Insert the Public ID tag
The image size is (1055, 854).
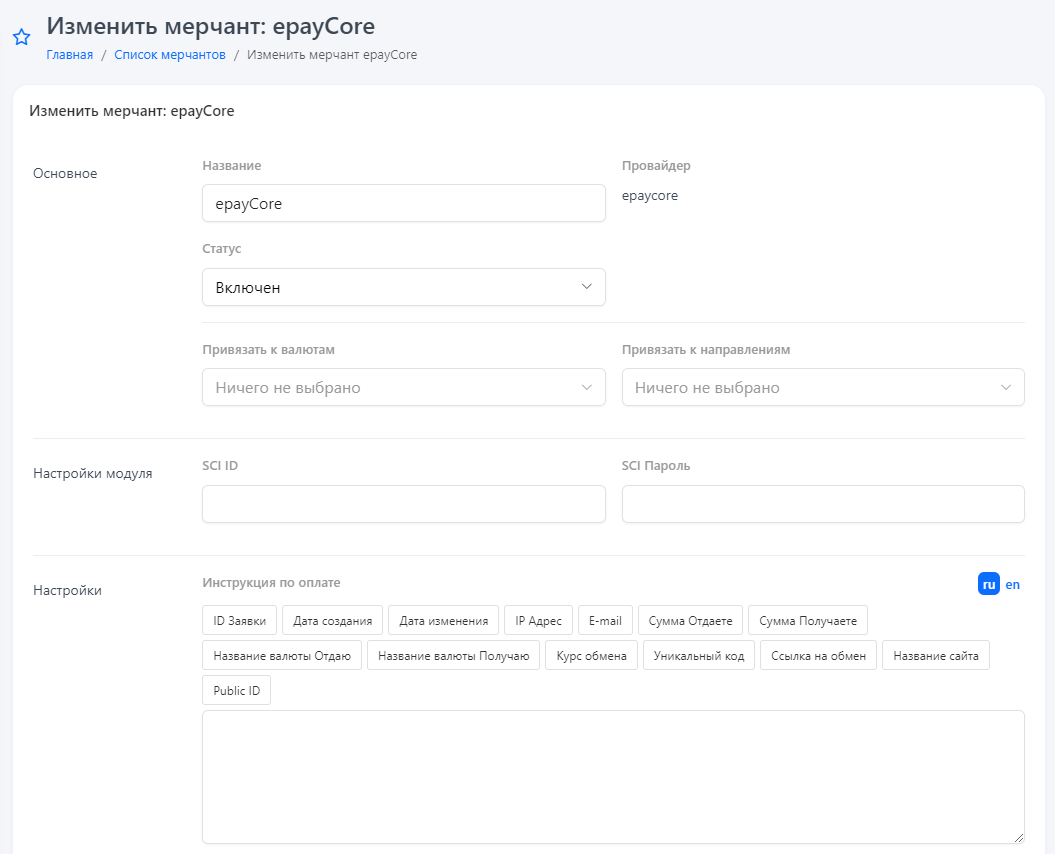[x=236, y=691]
